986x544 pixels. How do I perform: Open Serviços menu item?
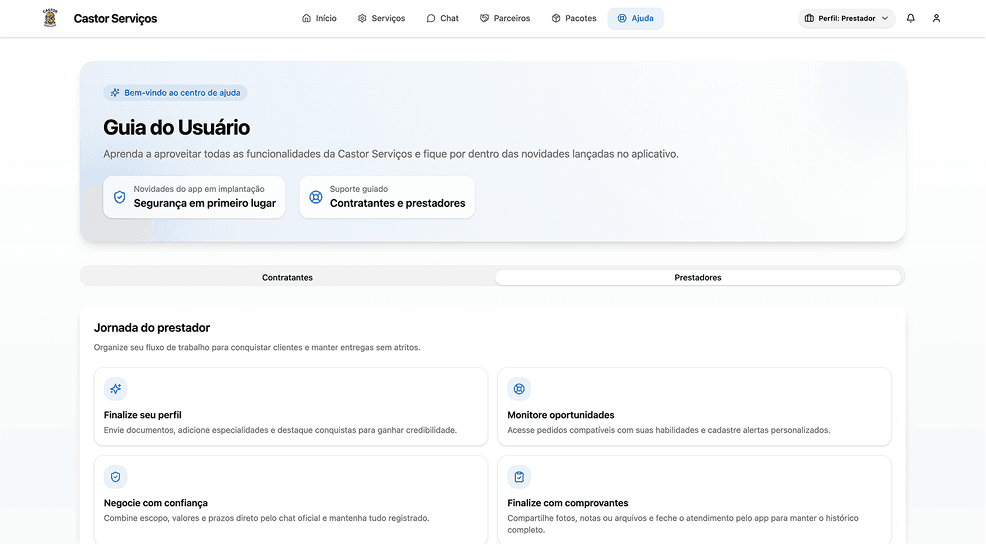click(382, 18)
